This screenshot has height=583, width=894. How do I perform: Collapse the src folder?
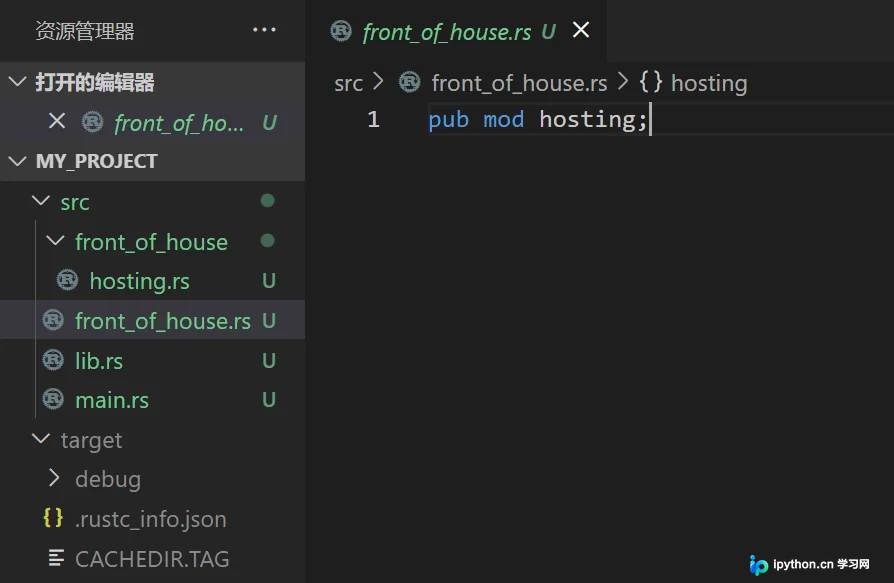(41, 201)
